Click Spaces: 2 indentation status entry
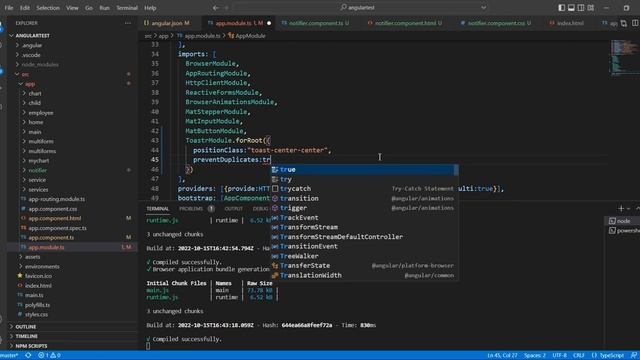640x360 pixels. [535, 356]
